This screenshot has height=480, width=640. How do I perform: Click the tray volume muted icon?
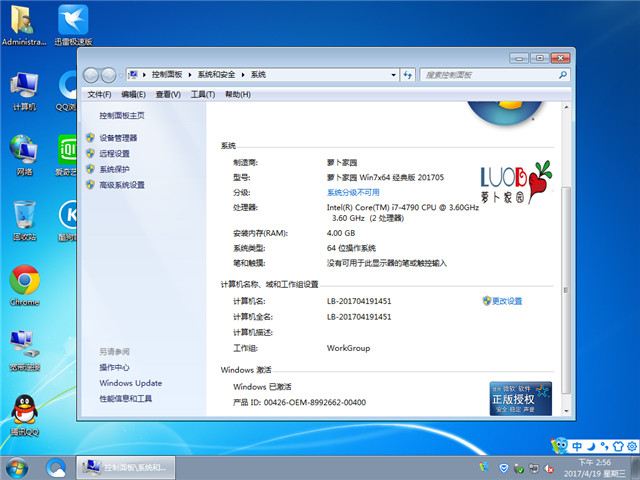[549, 468]
